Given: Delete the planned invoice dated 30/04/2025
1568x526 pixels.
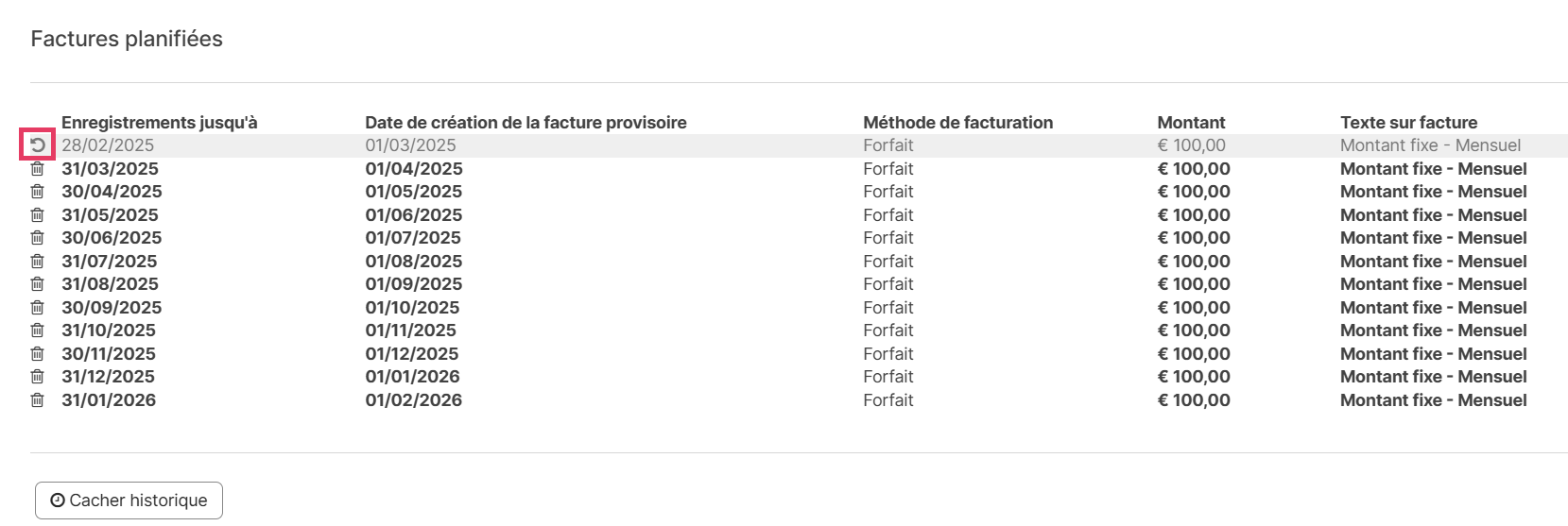Looking at the screenshot, I should tap(38, 192).
